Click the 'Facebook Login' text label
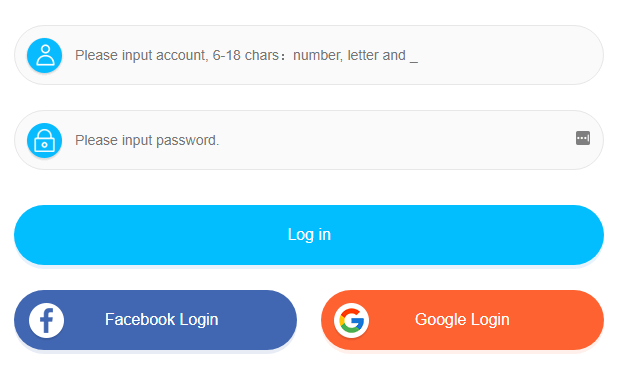626x377 pixels. 162,320
